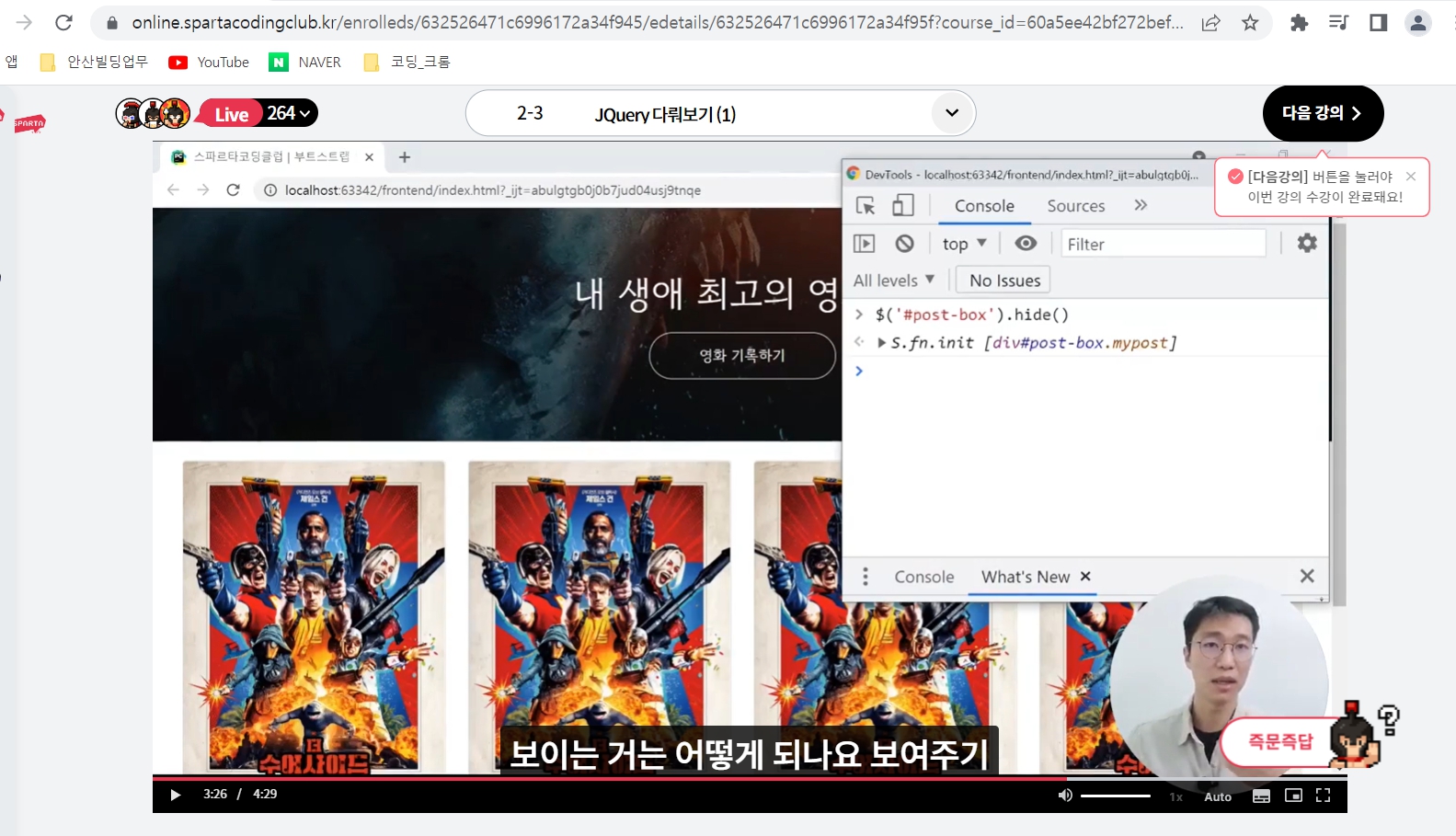The width and height of the screenshot is (1456, 836).
Task: Toggle the browser side panel icon
Action: tap(1378, 23)
